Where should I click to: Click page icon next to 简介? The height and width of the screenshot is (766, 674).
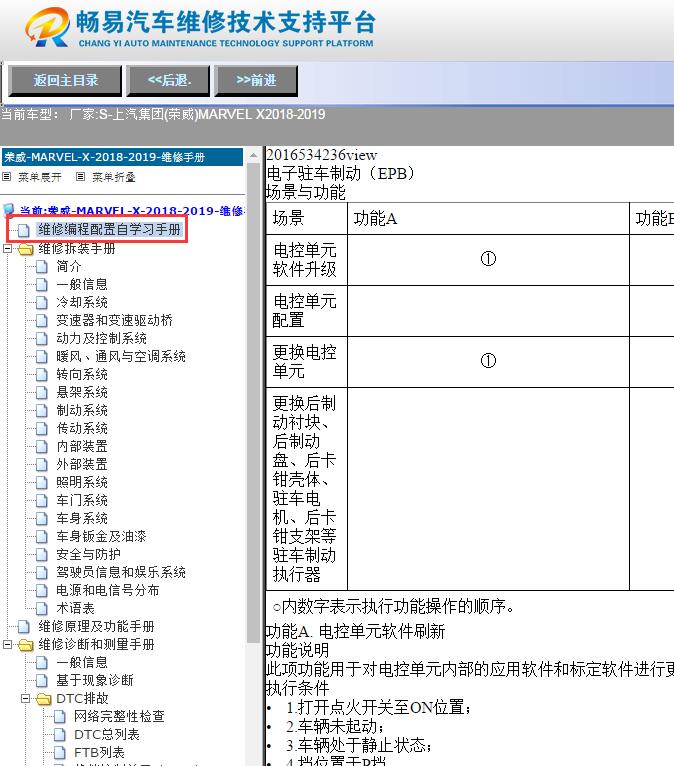(x=42, y=267)
